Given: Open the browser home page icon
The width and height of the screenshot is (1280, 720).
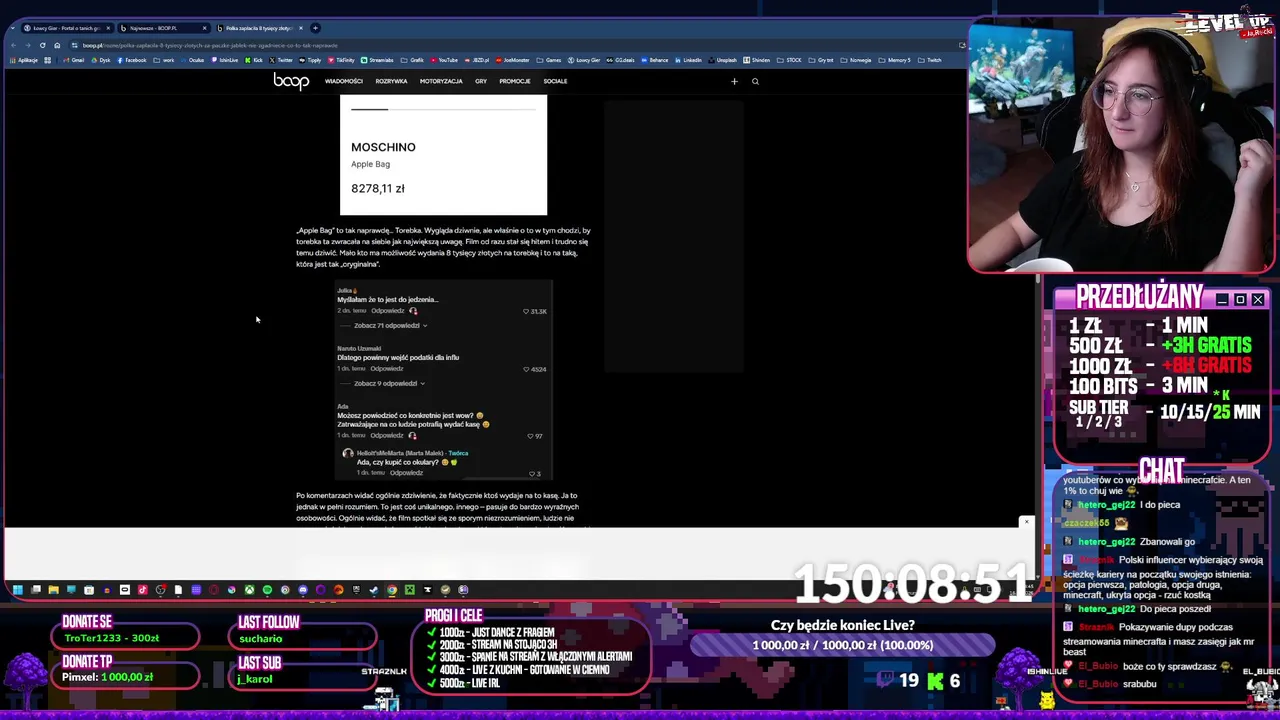Looking at the screenshot, I should [x=57, y=45].
